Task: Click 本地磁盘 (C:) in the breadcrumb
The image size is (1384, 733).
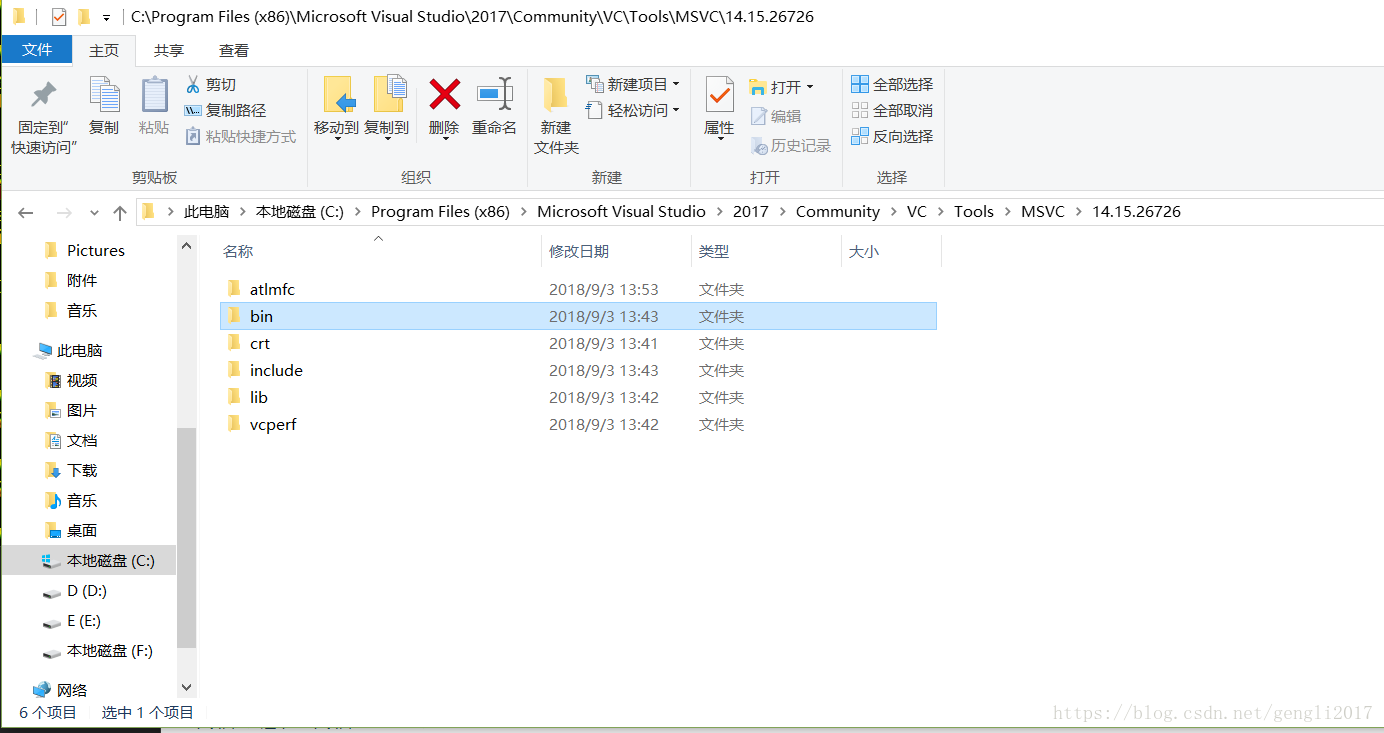Action: click(300, 211)
